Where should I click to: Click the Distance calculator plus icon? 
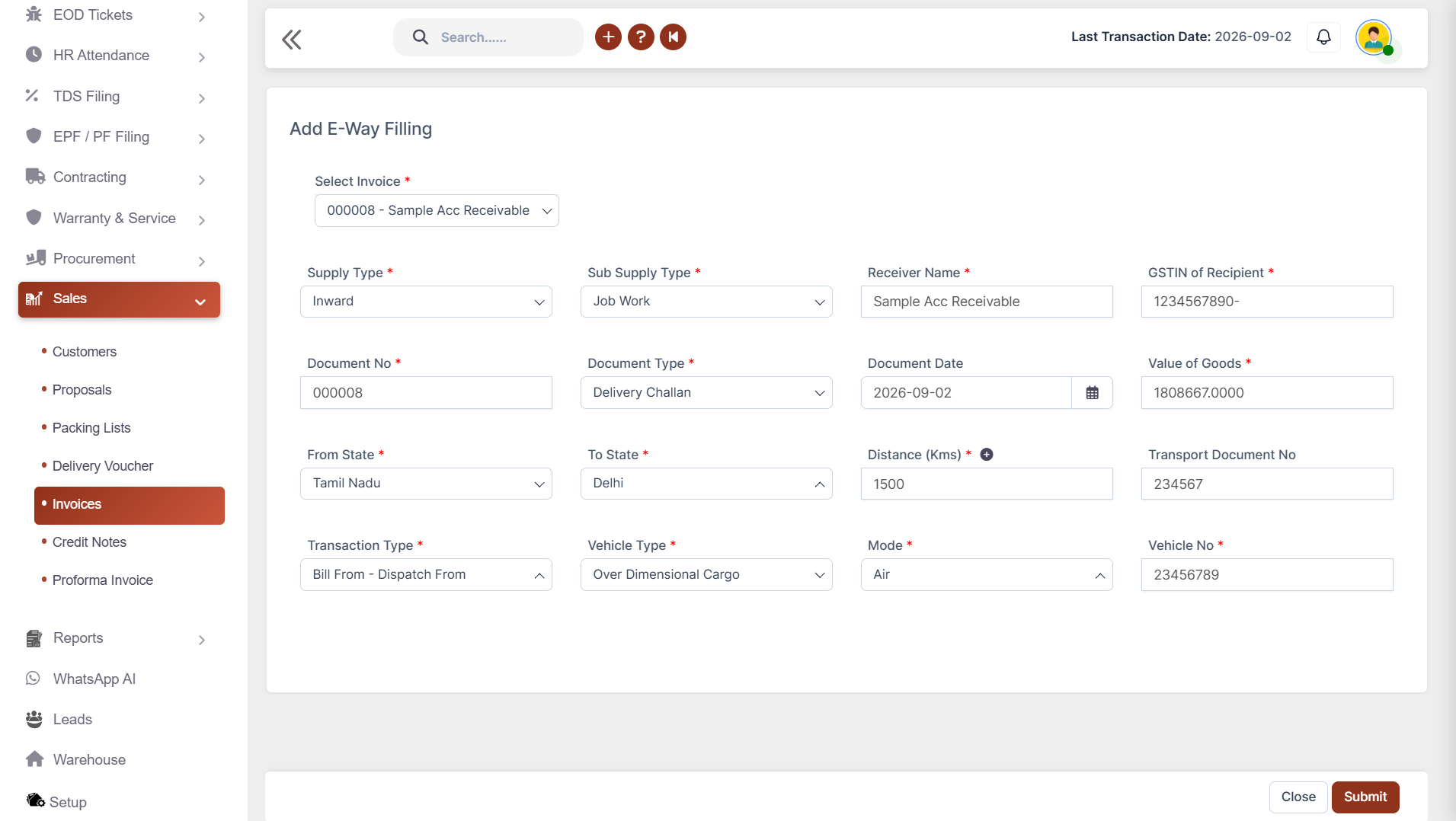[x=986, y=455]
